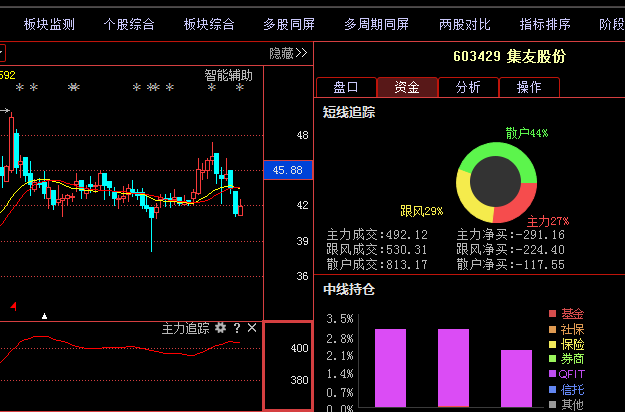Click the QFII legend swatch
The height and width of the screenshot is (412, 625).
click(552, 374)
